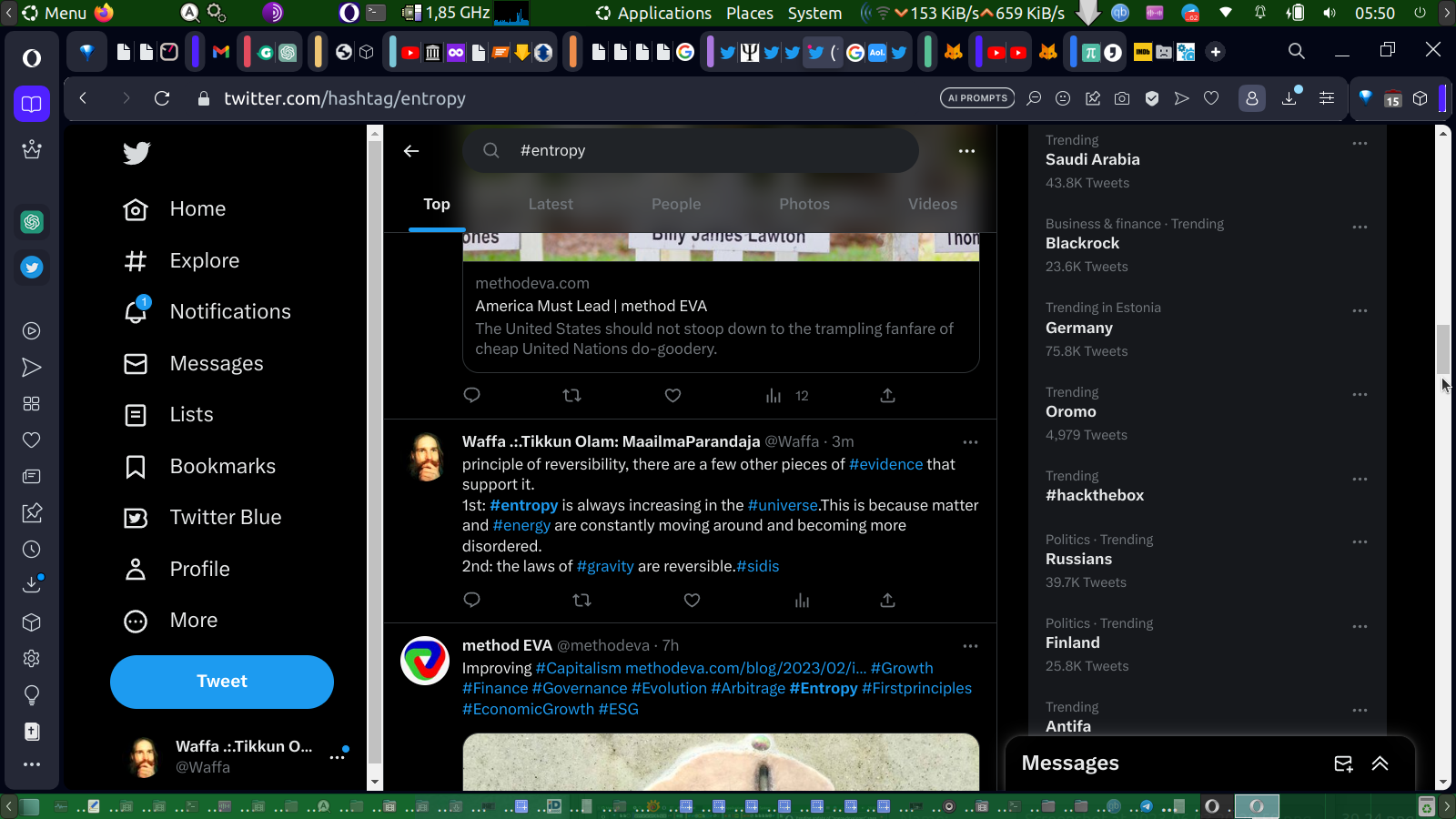Screen dimensions: 1456x819
Task: Open Extensions cube in the Opera sidebar
Action: [32, 622]
